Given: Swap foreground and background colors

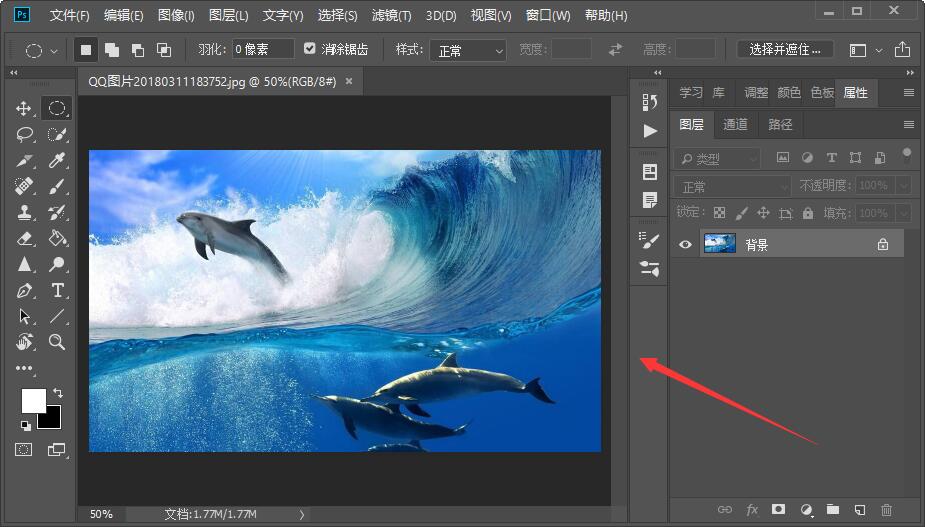Looking at the screenshot, I should (x=58, y=392).
